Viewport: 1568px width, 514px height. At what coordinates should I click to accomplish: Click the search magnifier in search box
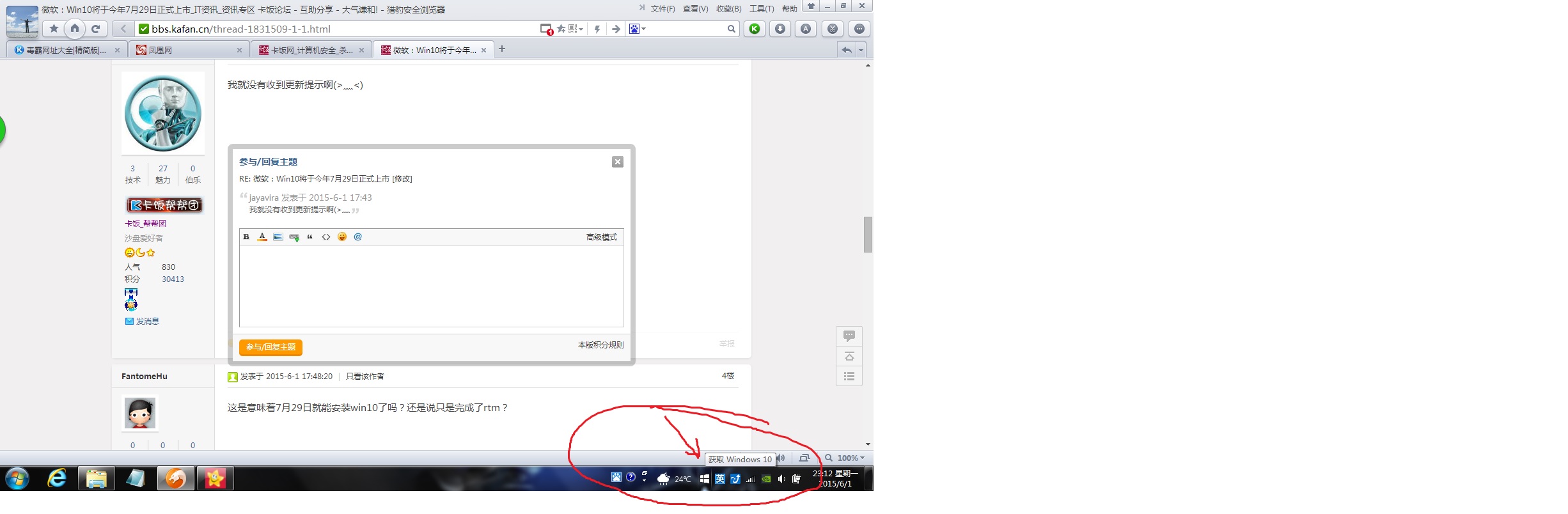[731, 29]
